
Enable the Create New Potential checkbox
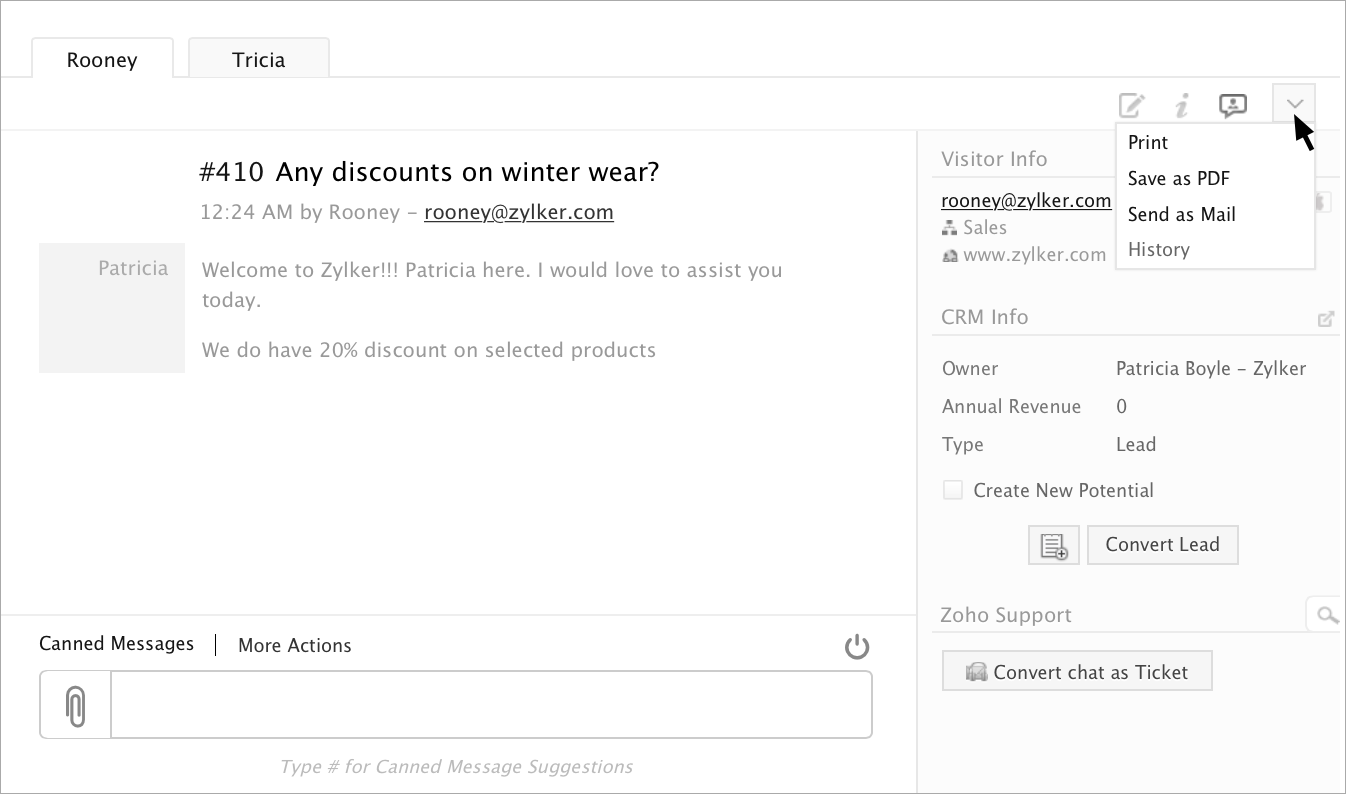(953, 490)
